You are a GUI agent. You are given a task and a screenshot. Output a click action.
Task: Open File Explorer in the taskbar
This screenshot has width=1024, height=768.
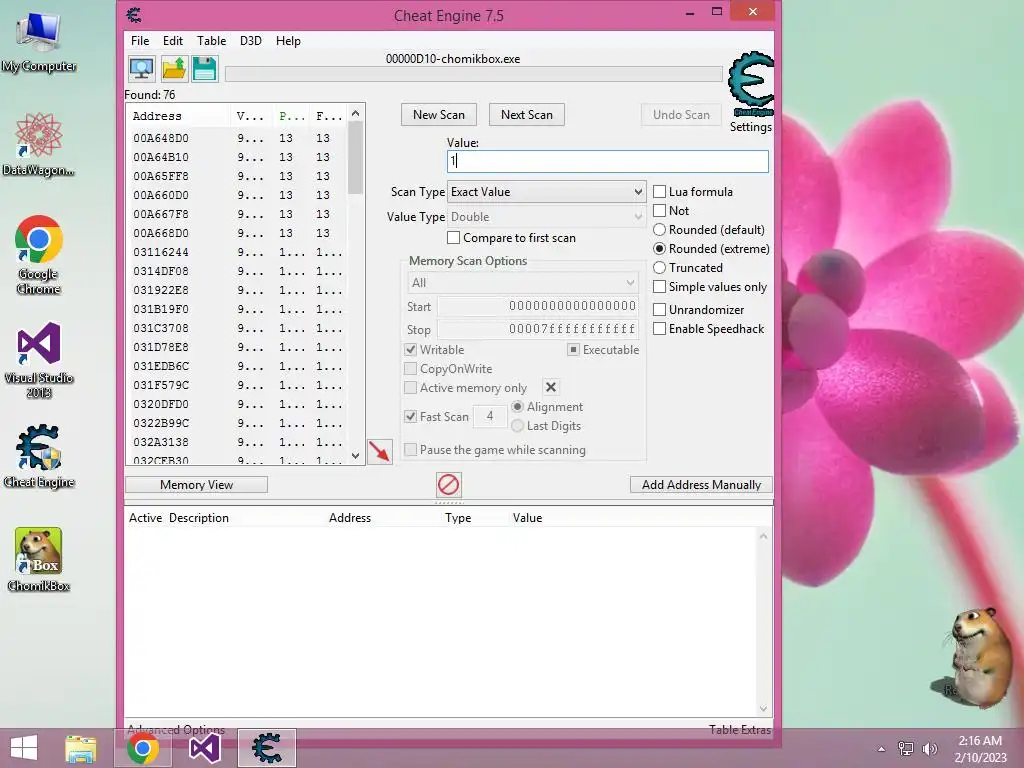coord(81,748)
